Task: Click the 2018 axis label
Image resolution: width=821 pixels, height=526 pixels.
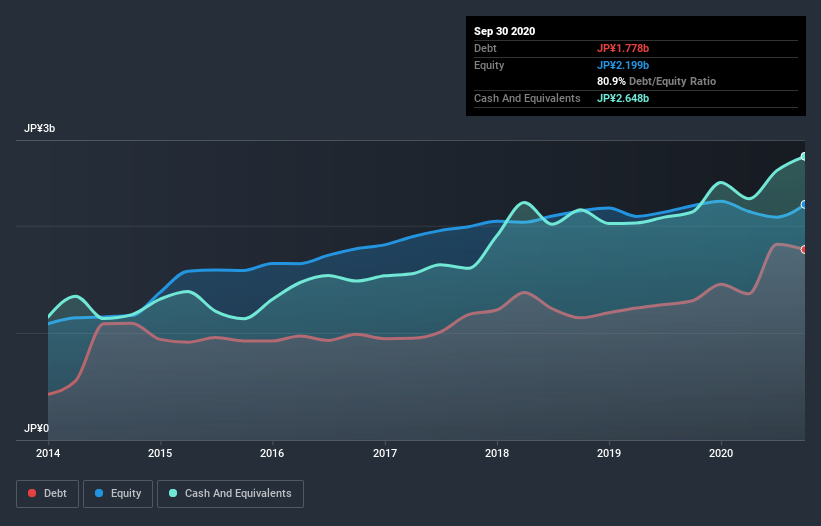Action: 497,453
